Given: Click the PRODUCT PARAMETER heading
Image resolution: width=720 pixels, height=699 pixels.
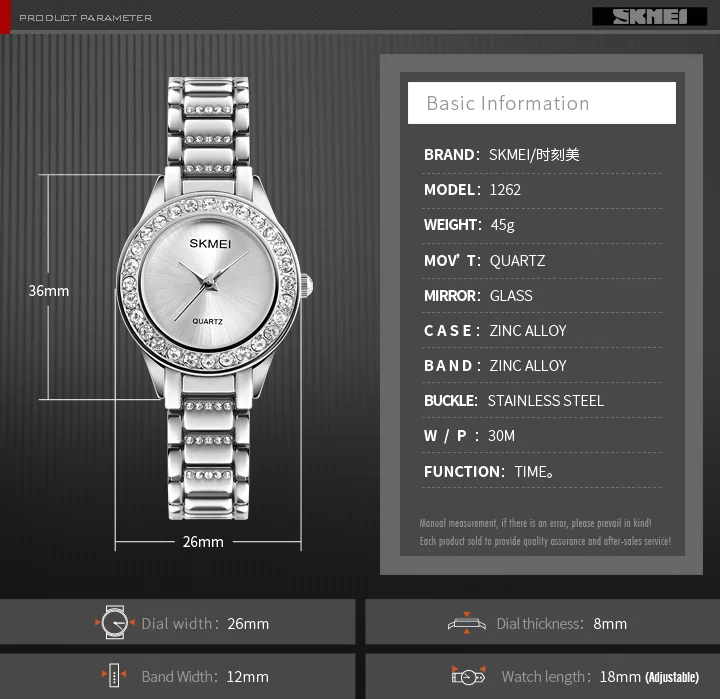Looking at the screenshot, I should tap(85, 18).
